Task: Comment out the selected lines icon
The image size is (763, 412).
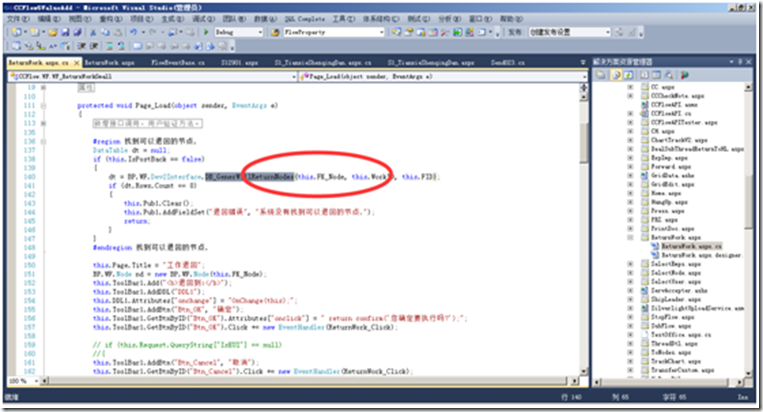Action: coord(110,46)
